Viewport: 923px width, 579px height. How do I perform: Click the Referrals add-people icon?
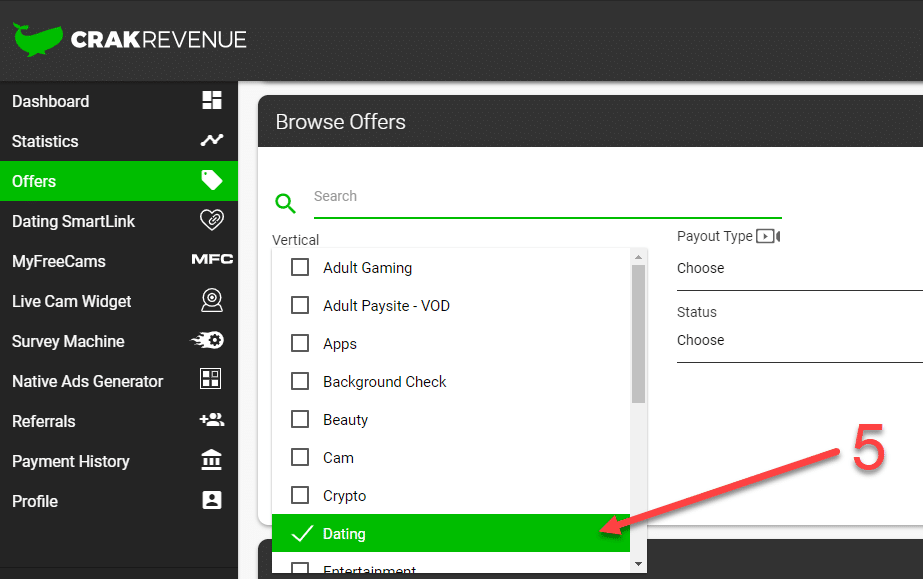click(x=211, y=421)
